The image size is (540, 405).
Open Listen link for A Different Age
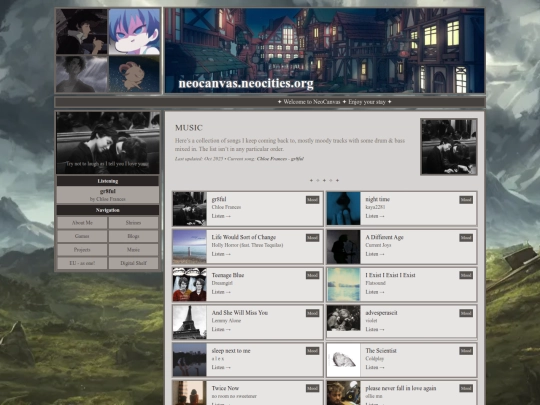point(375,254)
